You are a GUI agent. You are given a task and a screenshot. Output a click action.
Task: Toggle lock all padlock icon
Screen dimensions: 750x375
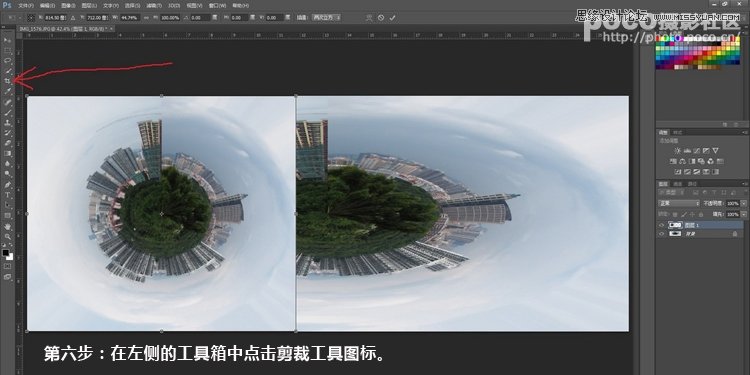point(701,214)
